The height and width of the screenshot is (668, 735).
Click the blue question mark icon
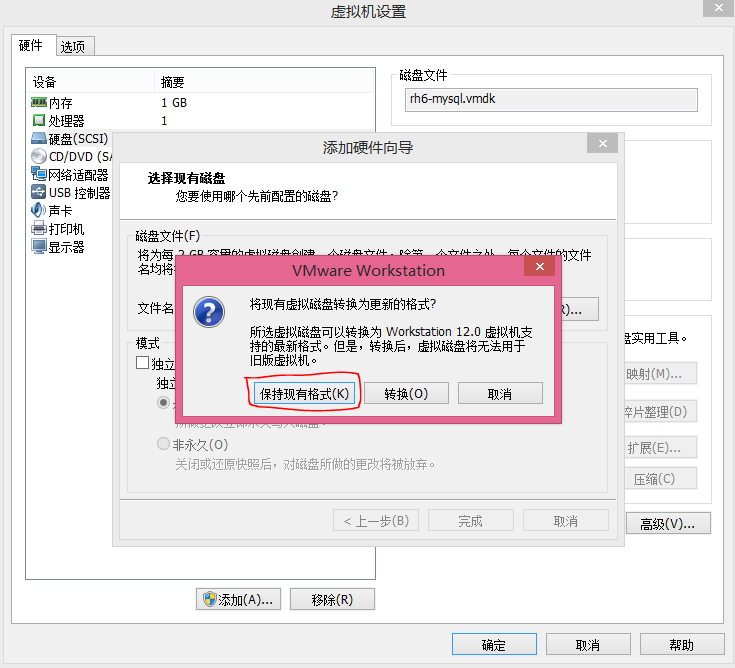(209, 312)
